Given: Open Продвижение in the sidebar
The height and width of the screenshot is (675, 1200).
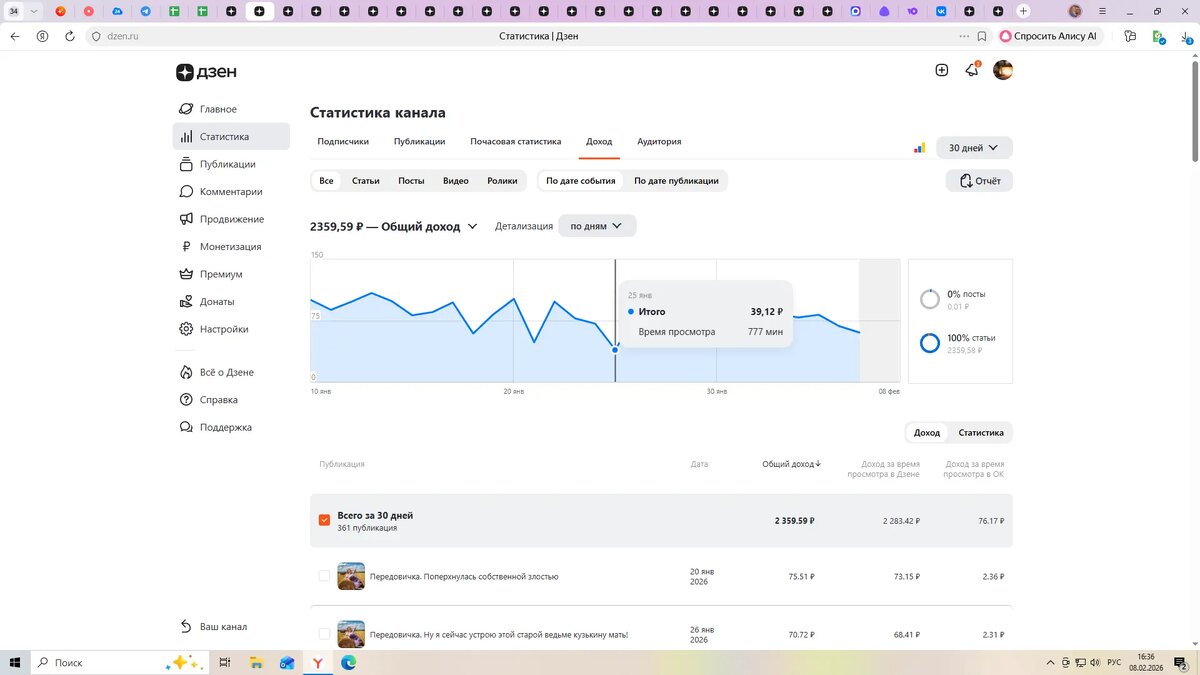Looking at the screenshot, I should [x=231, y=219].
